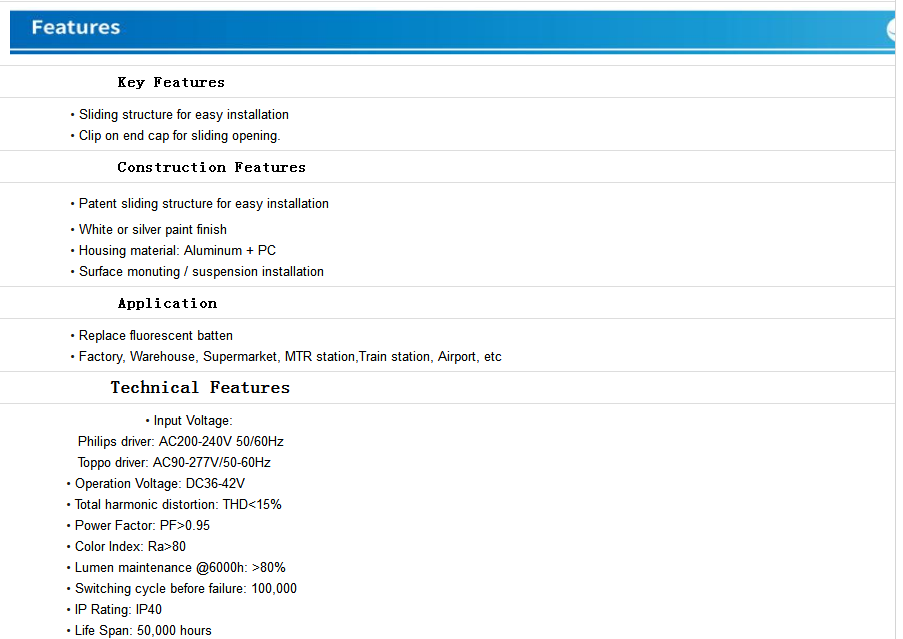Click the Factory, Warehouse, Supermarket line
This screenshot has width=903, height=639.
pyautogui.click(x=290, y=357)
